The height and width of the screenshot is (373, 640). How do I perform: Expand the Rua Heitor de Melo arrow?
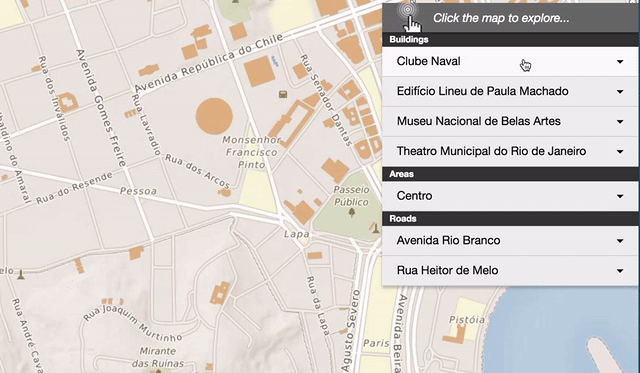coord(620,271)
